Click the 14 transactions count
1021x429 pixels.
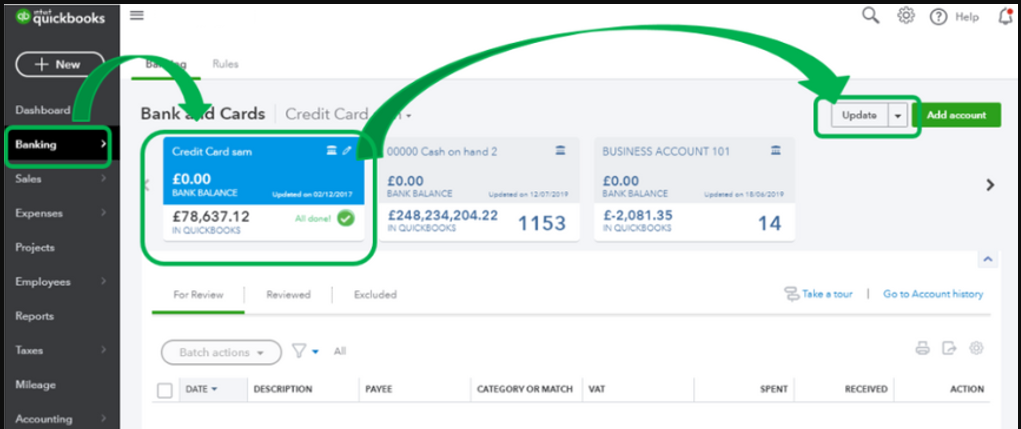pyautogui.click(x=770, y=223)
